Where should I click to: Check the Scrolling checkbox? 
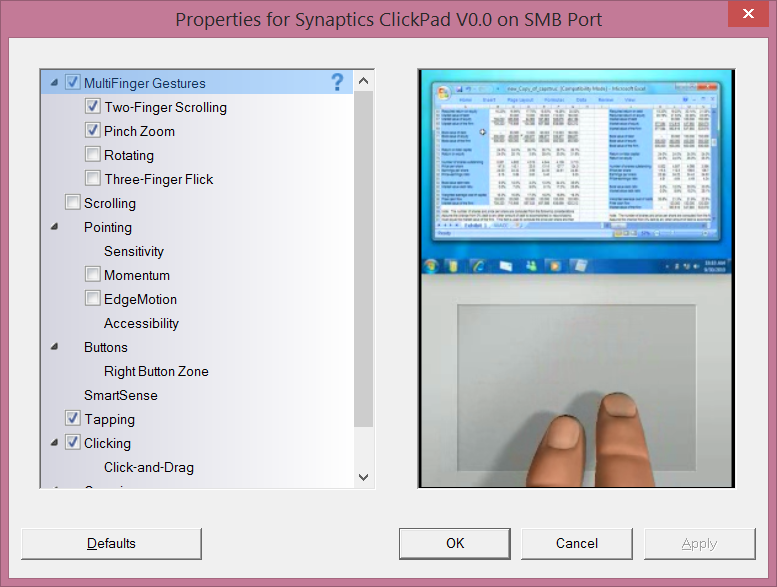[x=73, y=203]
